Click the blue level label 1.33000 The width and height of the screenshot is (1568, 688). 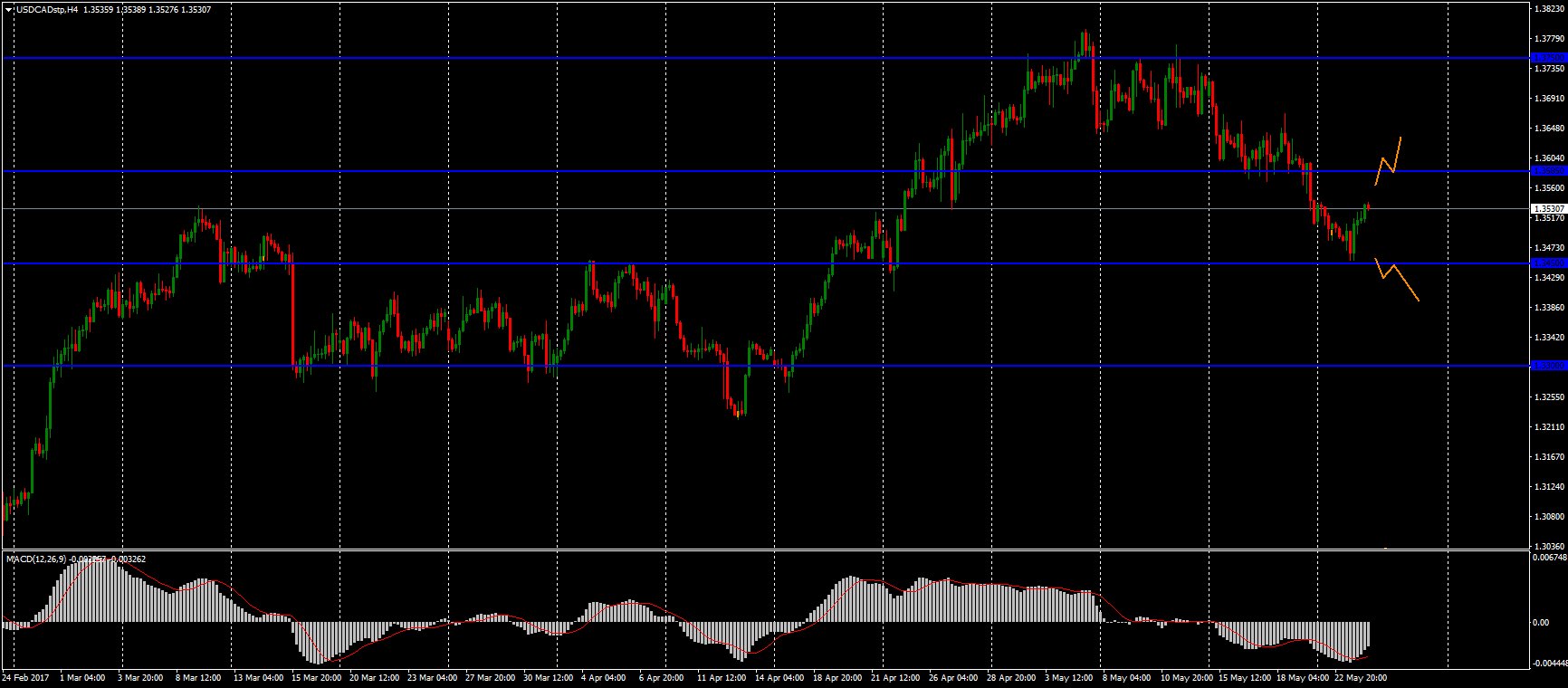1548,366
